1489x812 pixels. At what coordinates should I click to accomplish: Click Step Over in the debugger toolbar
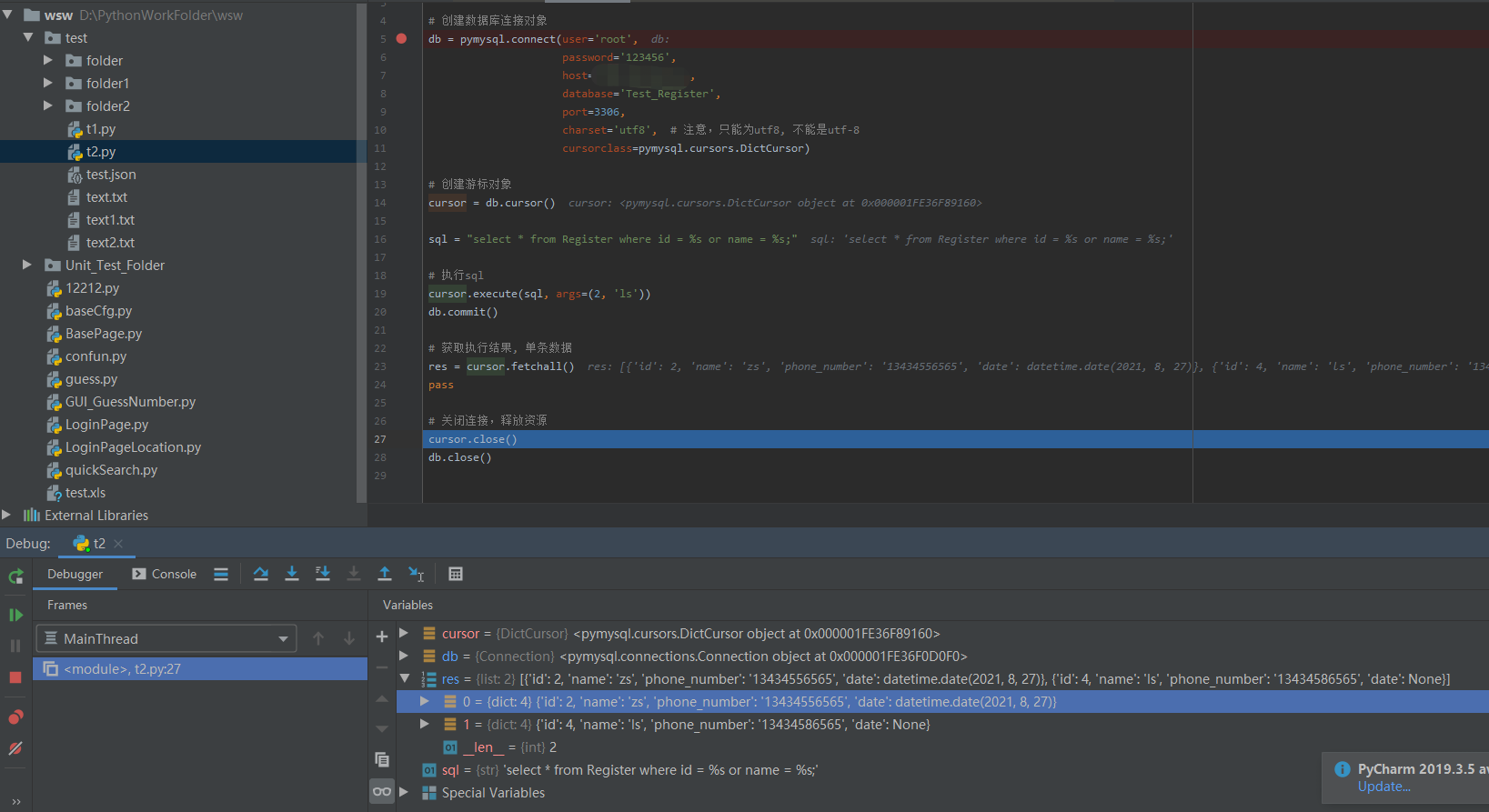(261, 574)
